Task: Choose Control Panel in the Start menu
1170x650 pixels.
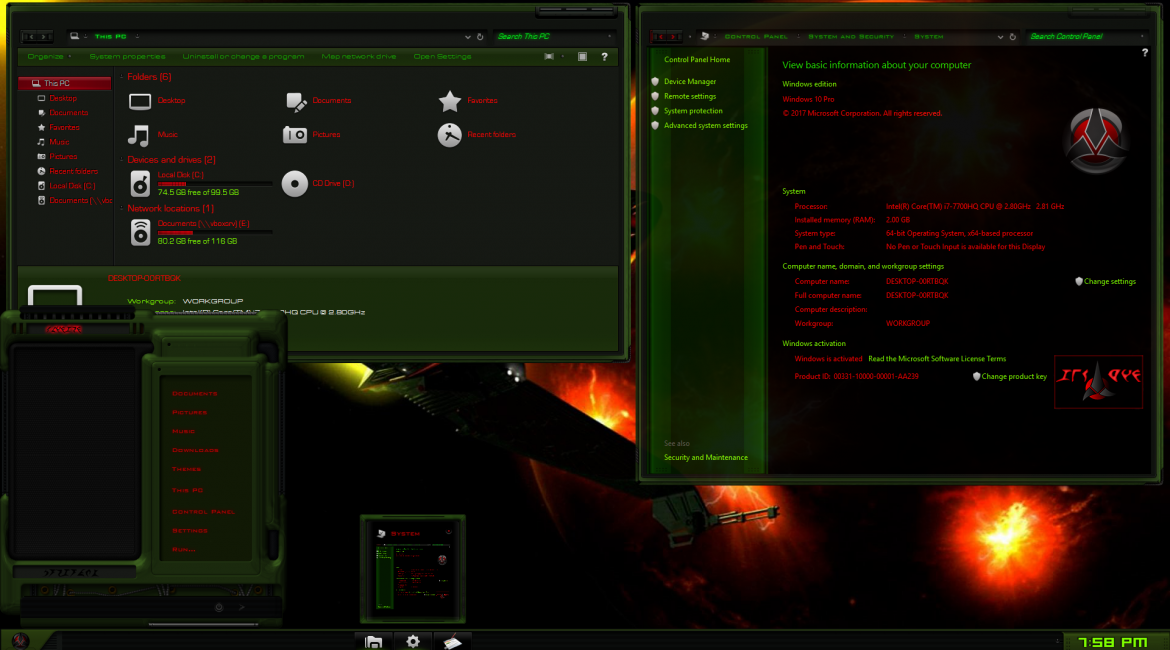Action: pos(203,512)
